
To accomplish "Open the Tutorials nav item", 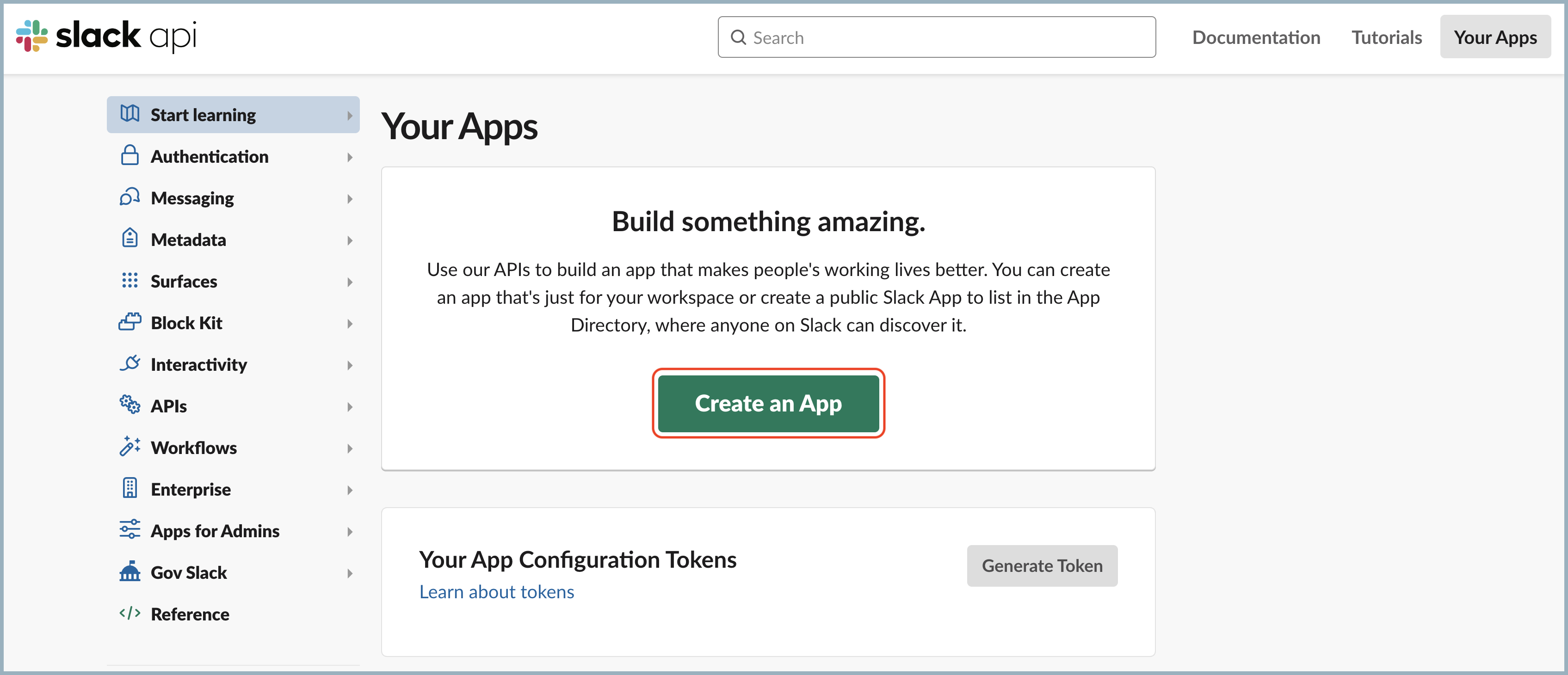I will point(1386,38).
